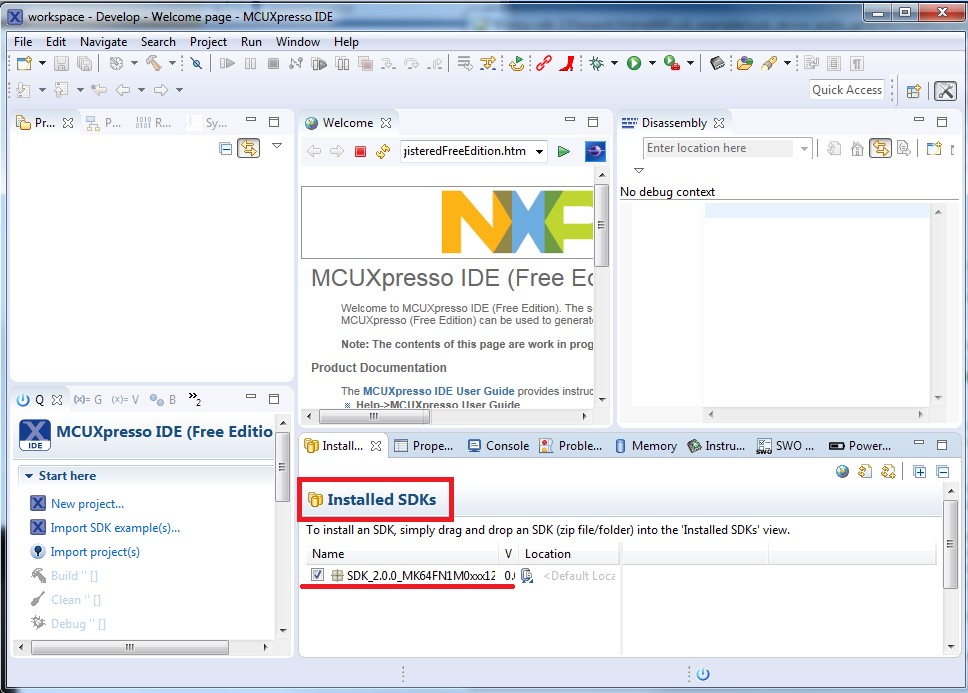Click the red link chain toolbar icon
The width and height of the screenshot is (968, 693).
[544, 63]
